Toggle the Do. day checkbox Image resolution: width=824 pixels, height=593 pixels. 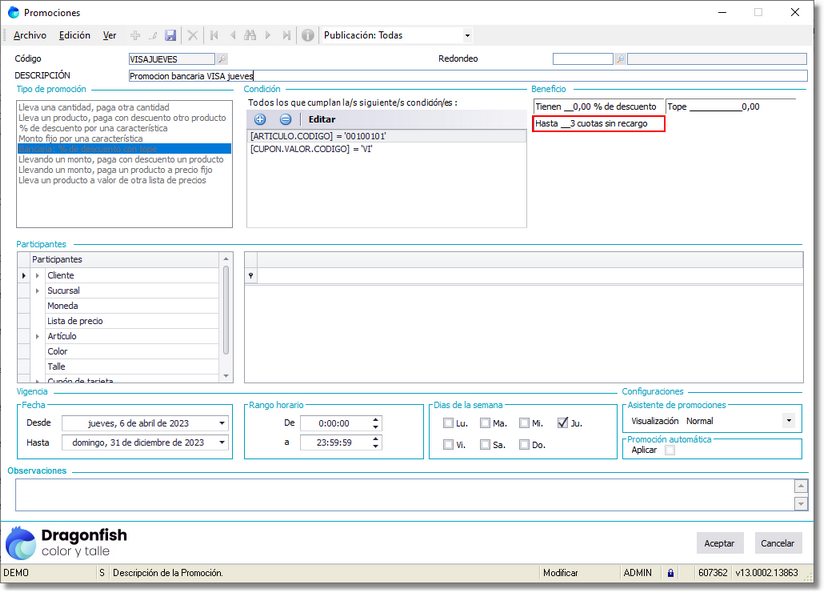[524, 444]
